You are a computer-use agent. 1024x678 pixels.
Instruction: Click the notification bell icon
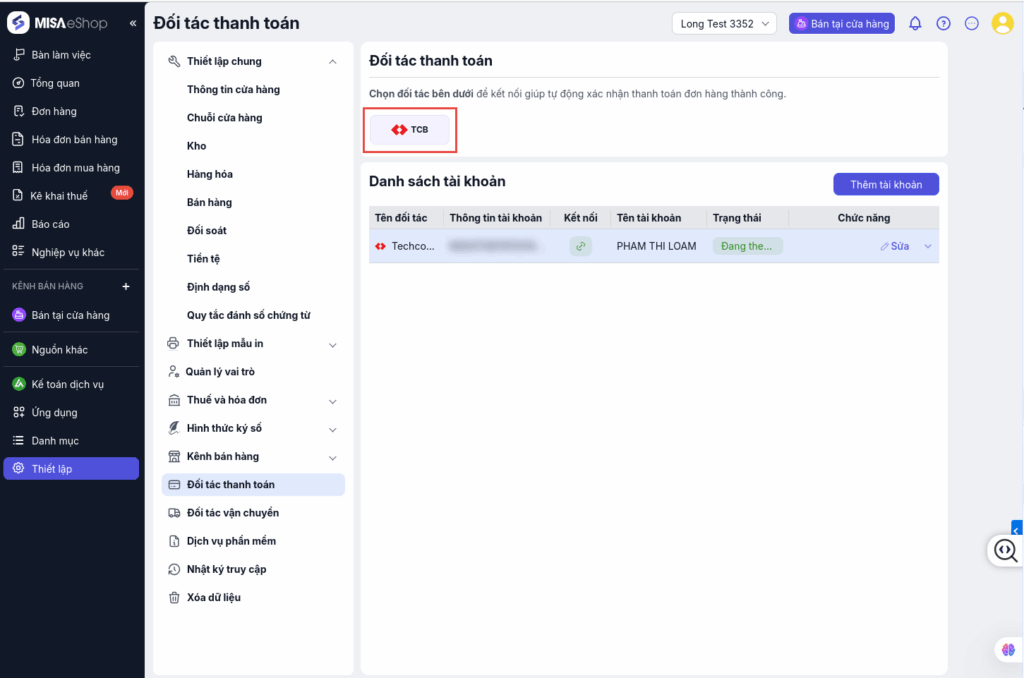click(915, 24)
